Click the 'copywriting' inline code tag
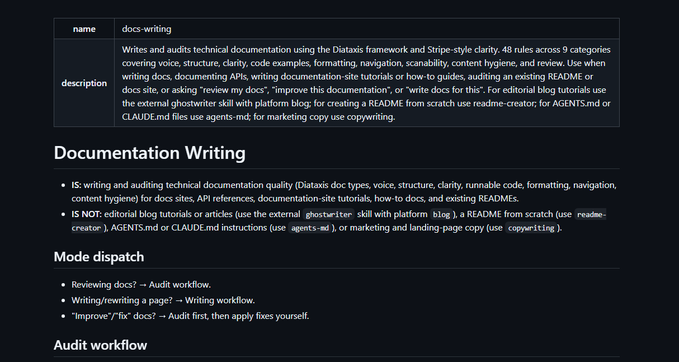The height and width of the screenshot is (362, 679). click(531, 228)
